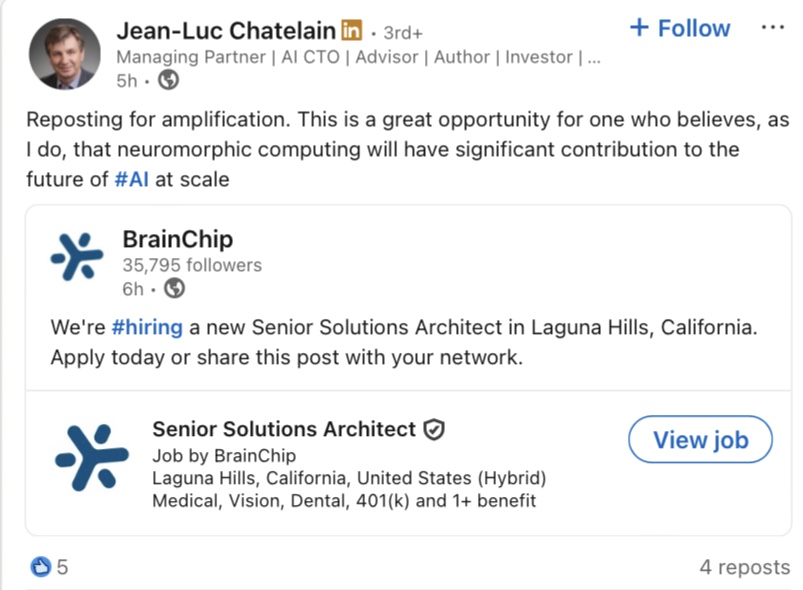Click the globe visibility icon under author
803x590 pixels.
[x=168, y=81]
